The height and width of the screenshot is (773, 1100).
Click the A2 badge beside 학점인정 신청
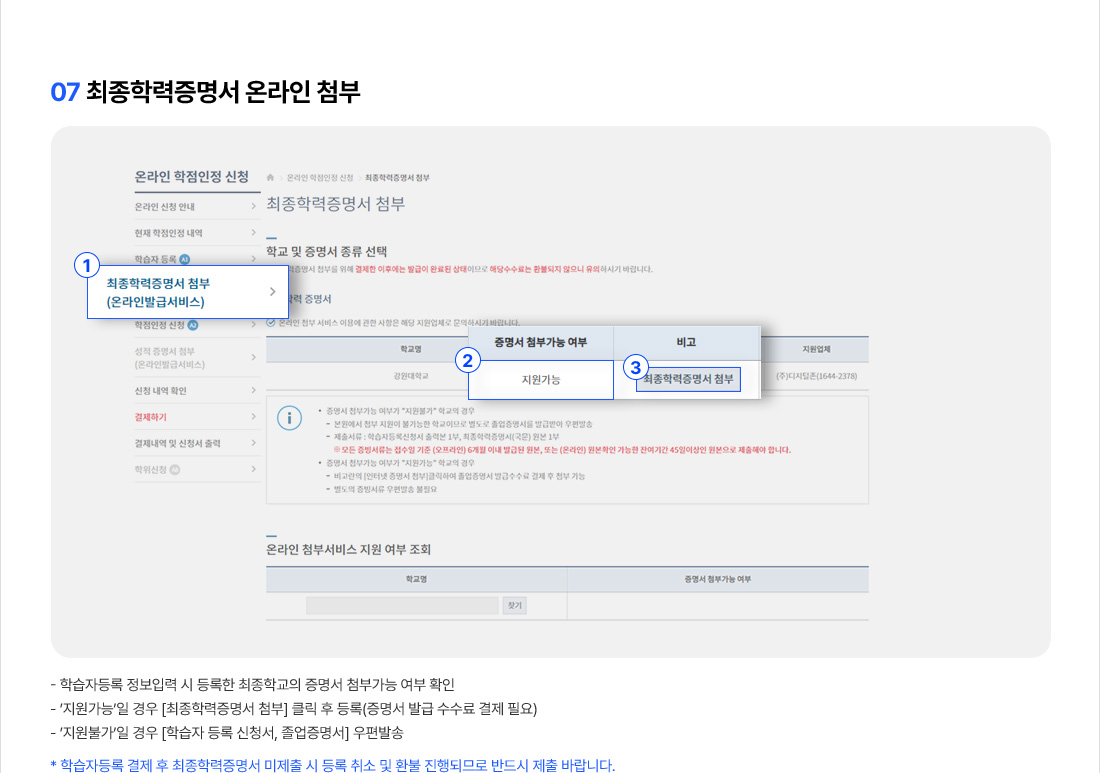(193, 325)
